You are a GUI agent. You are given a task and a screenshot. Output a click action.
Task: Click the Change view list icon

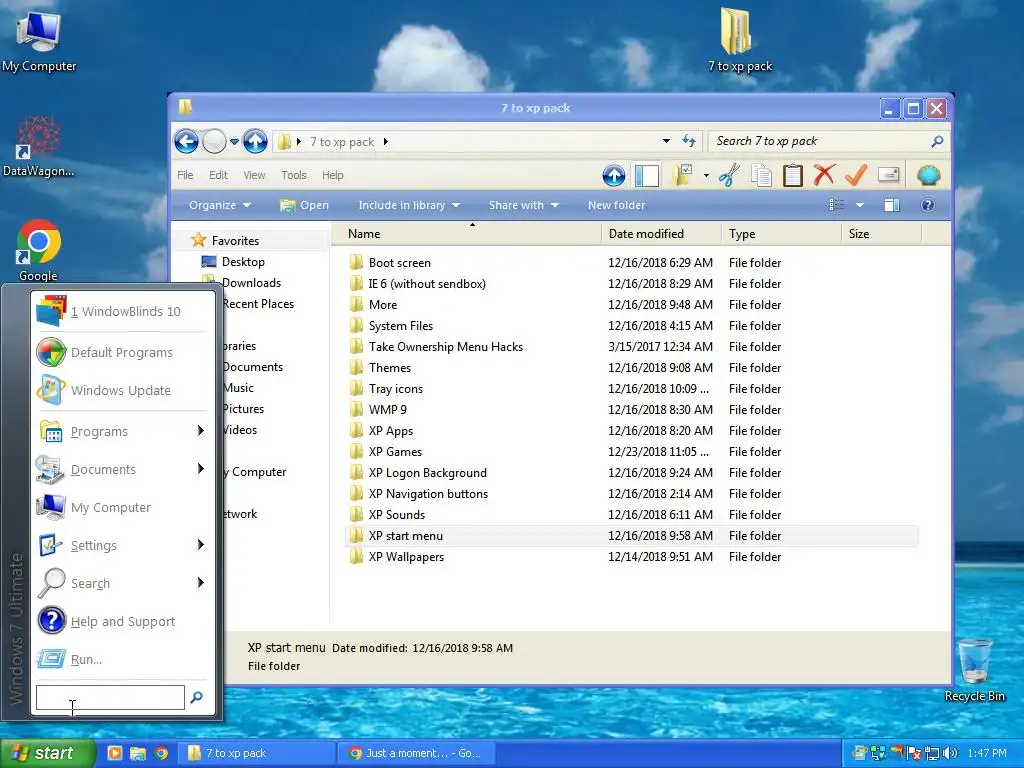pos(837,205)
